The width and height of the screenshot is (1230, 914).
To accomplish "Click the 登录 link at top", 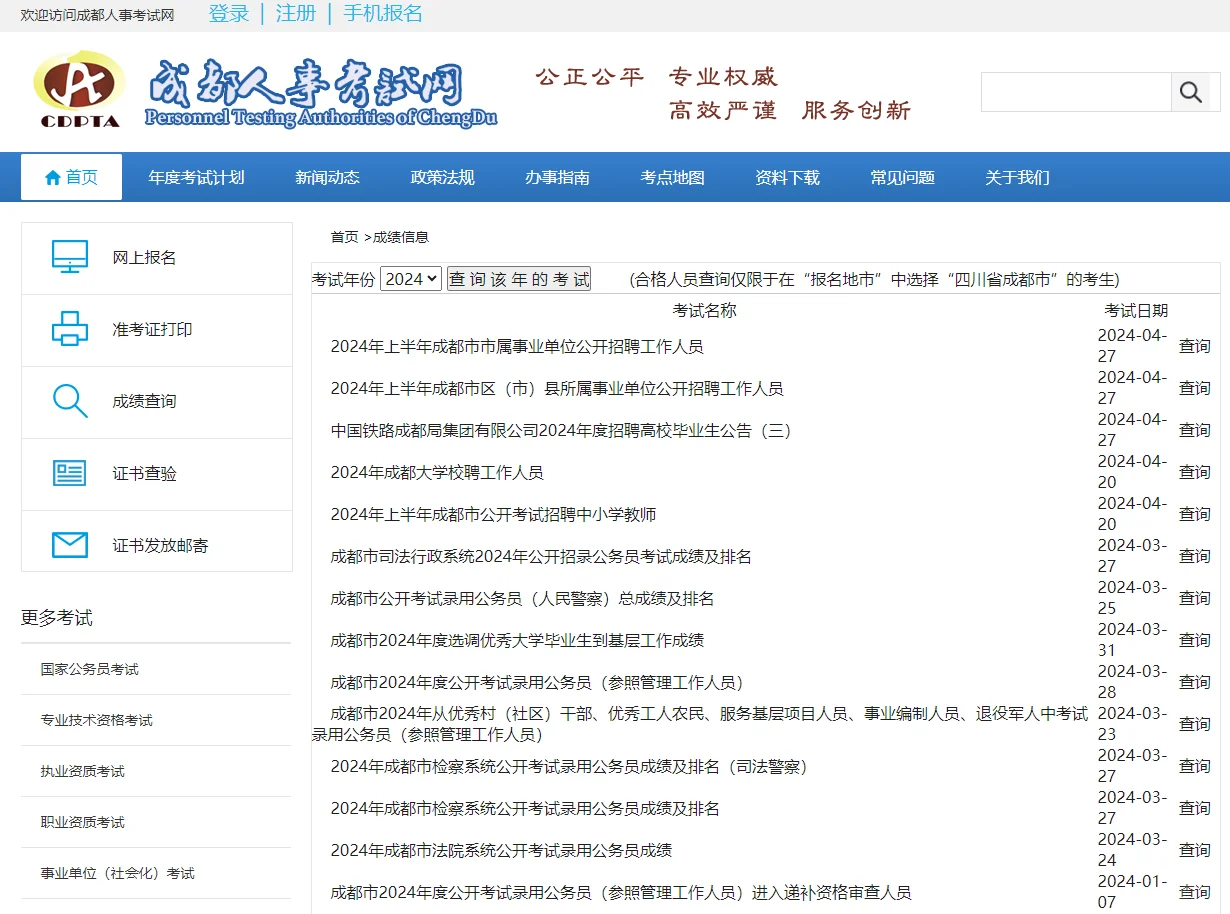I will coord(229,13).
